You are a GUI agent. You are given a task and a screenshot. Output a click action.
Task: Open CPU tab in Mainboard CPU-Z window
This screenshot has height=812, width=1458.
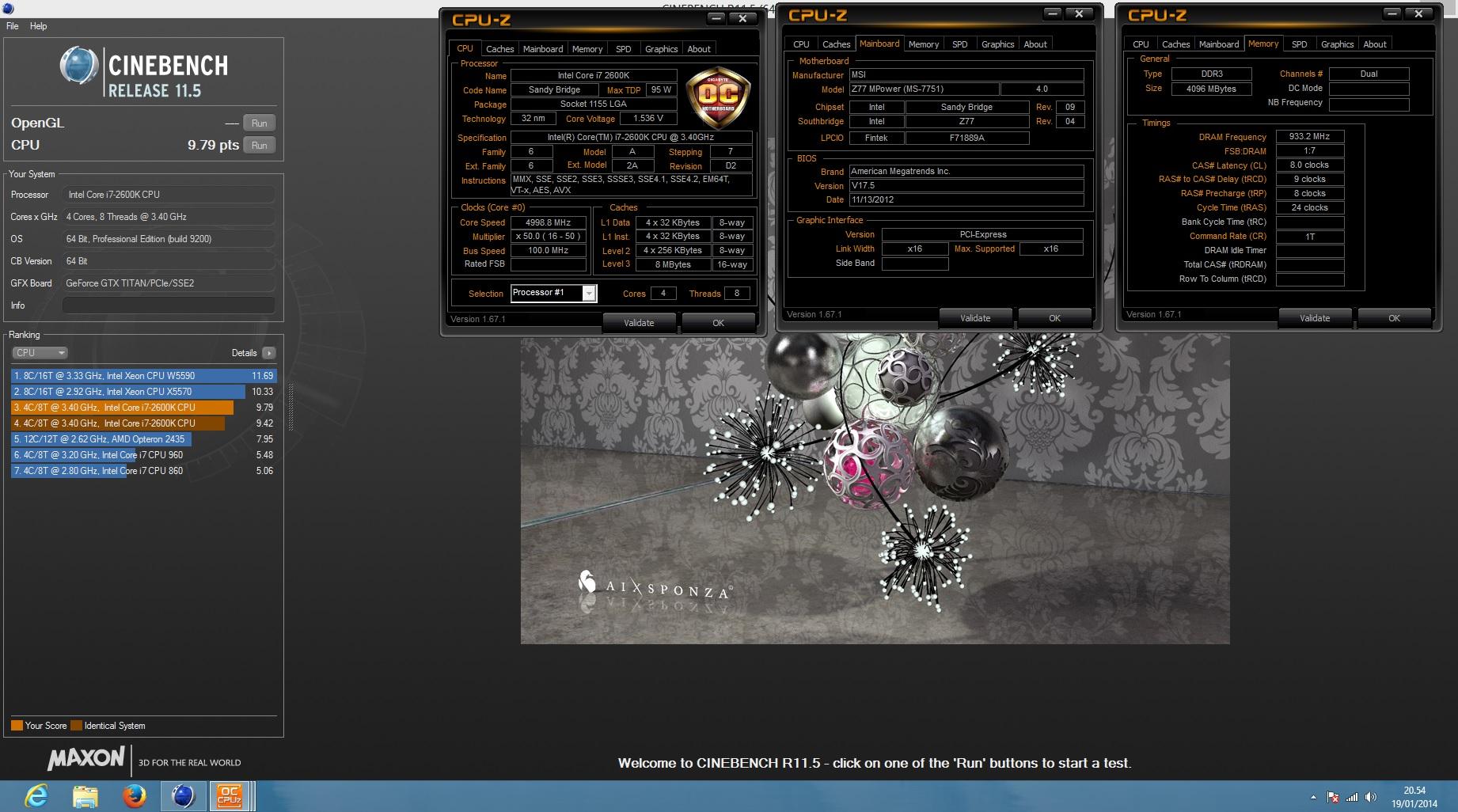[801, 44]
